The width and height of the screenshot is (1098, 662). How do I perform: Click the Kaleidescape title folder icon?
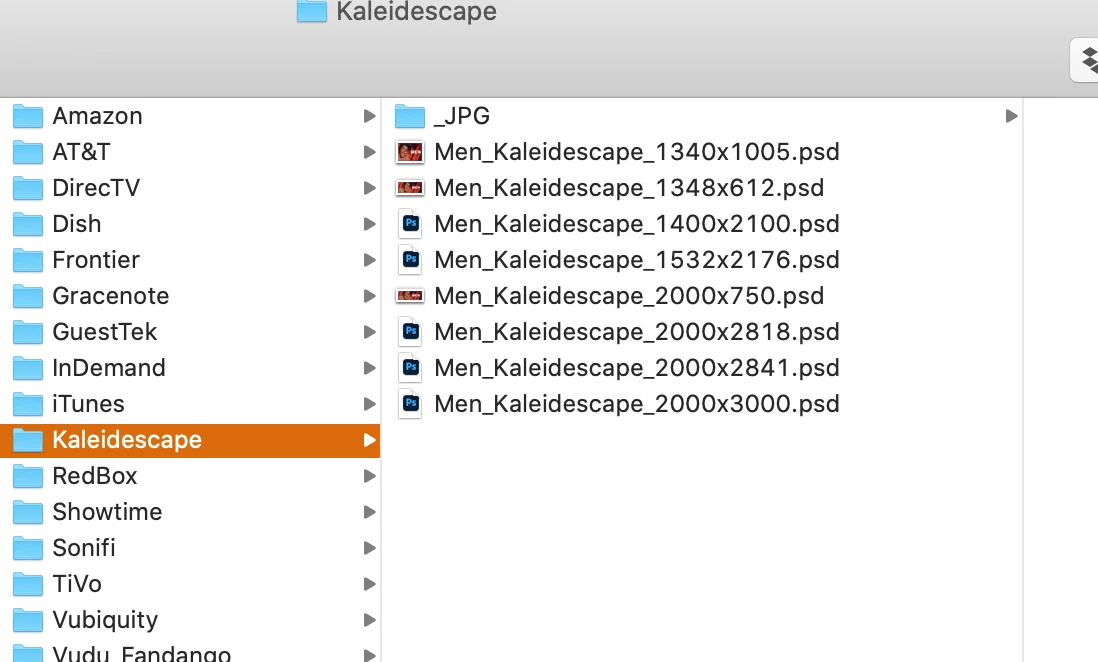tap(312, 11)
